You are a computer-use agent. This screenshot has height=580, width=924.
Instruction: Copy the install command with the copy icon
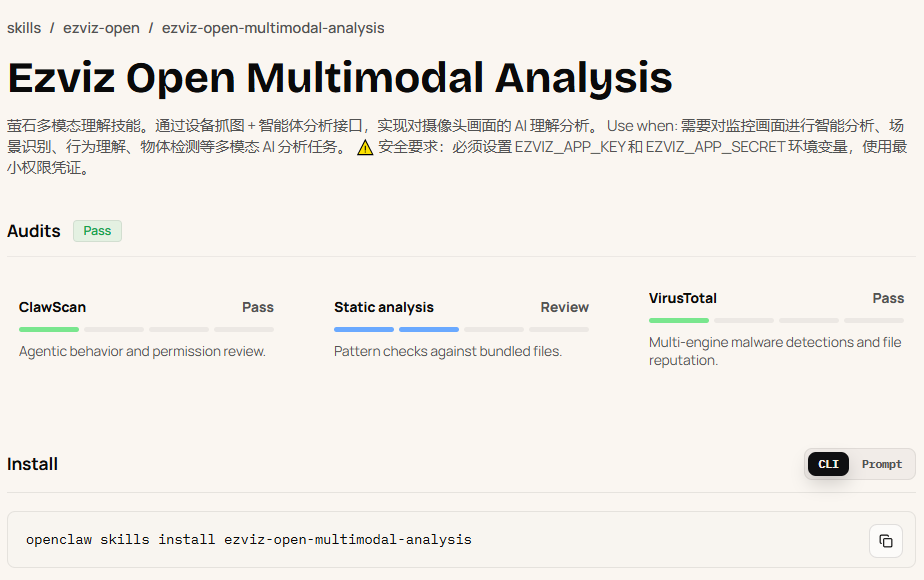click(x=886, y=541)
